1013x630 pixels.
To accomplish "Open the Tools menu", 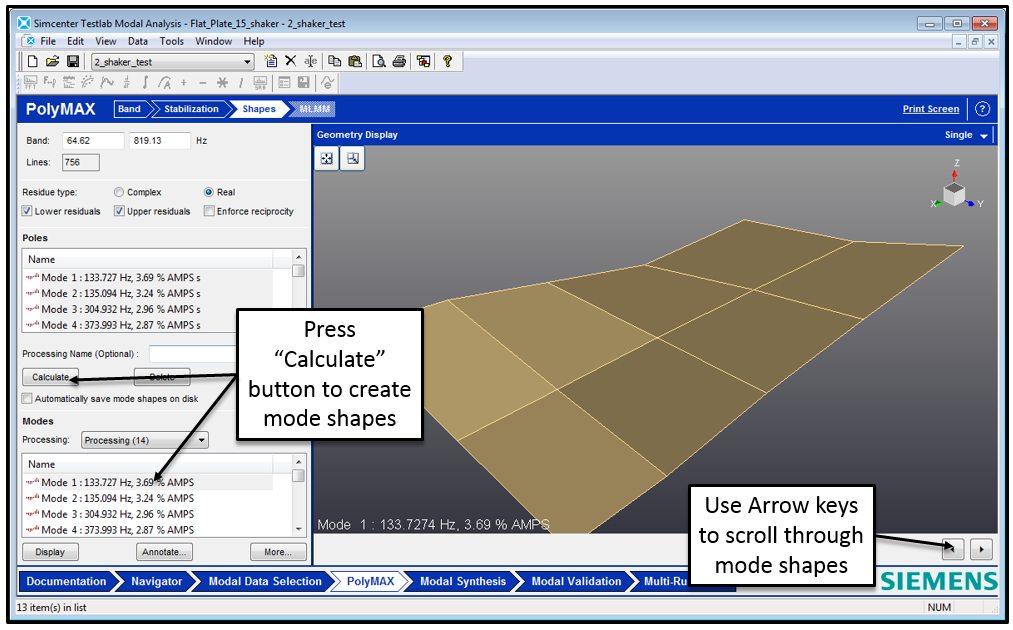I will pos(172,41).
